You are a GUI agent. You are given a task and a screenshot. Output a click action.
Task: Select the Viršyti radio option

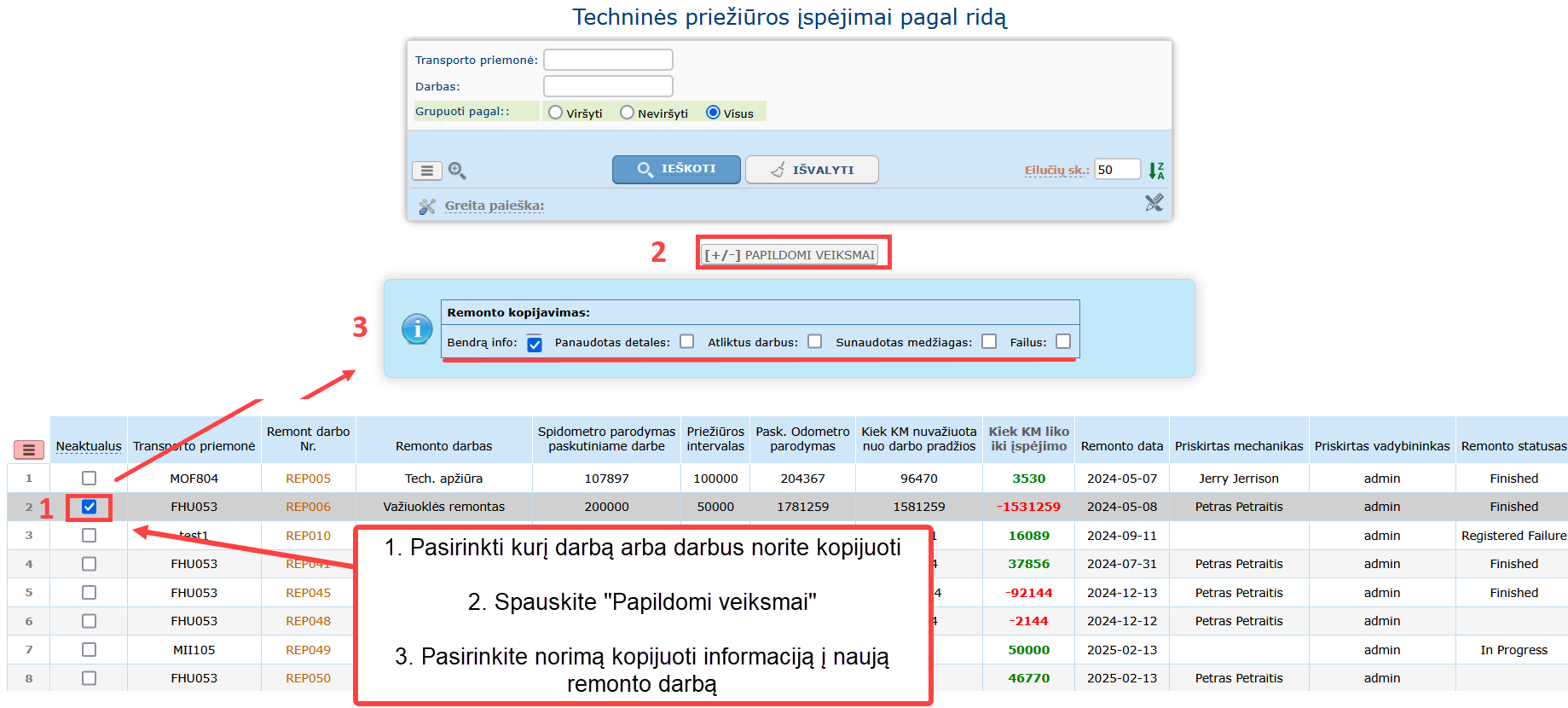tap(556, 113)
